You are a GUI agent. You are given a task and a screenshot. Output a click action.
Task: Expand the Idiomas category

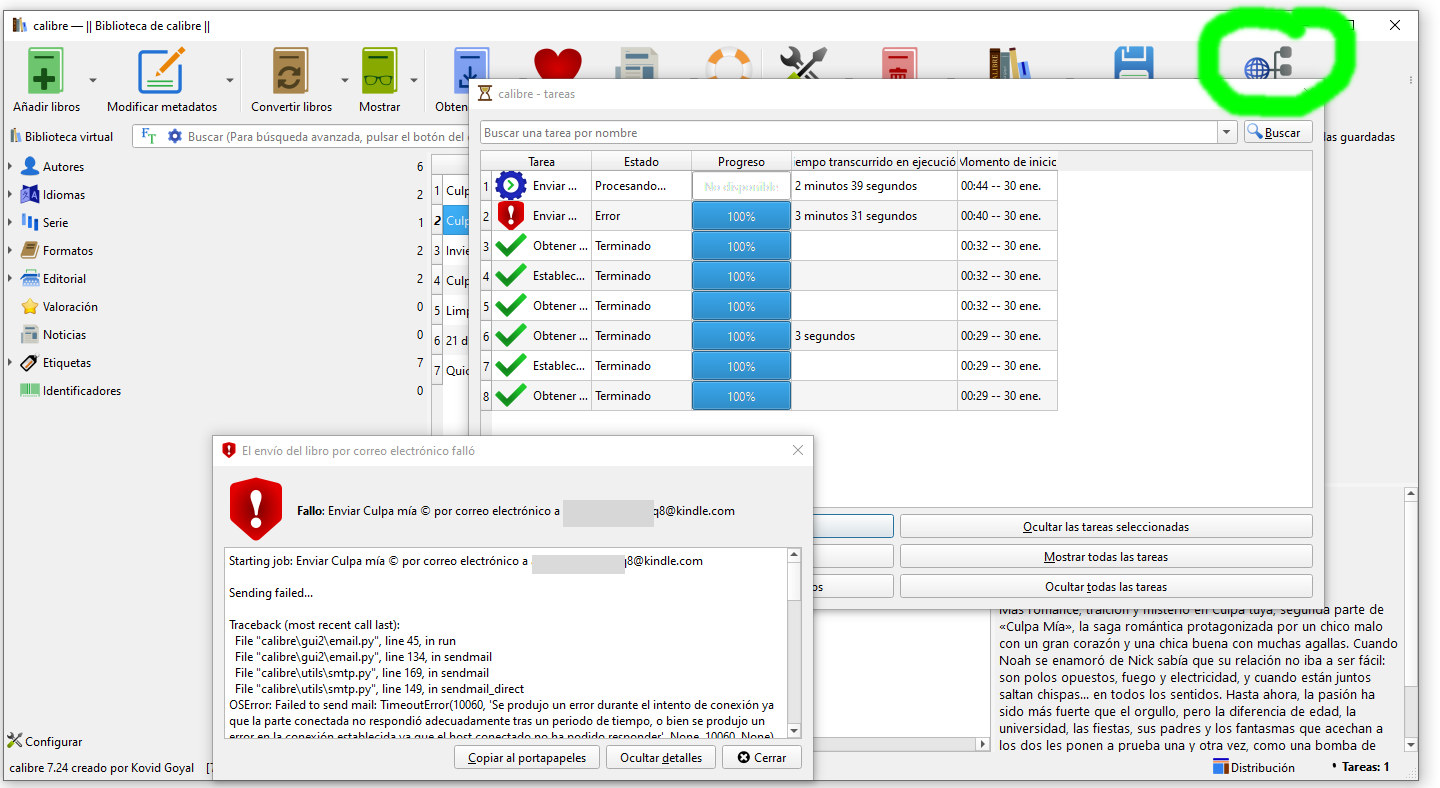(11, 194)
